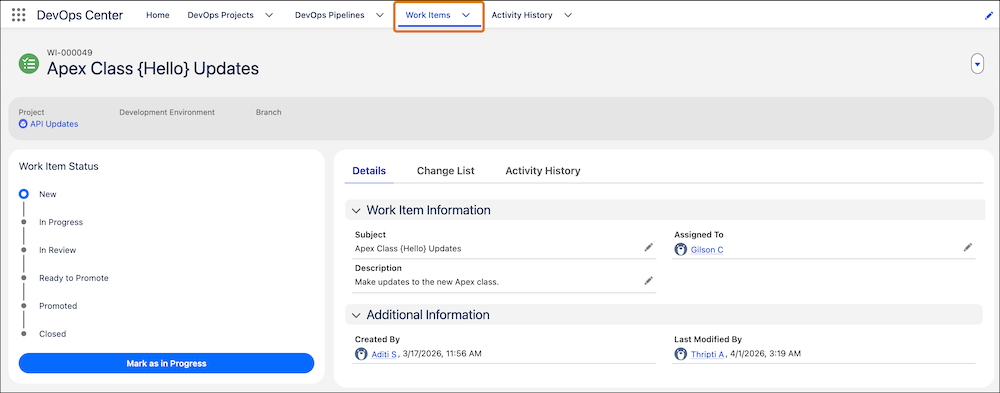Expand the DevOps Projects nav chevron
1000x393 pixels.
click(269, 15)
